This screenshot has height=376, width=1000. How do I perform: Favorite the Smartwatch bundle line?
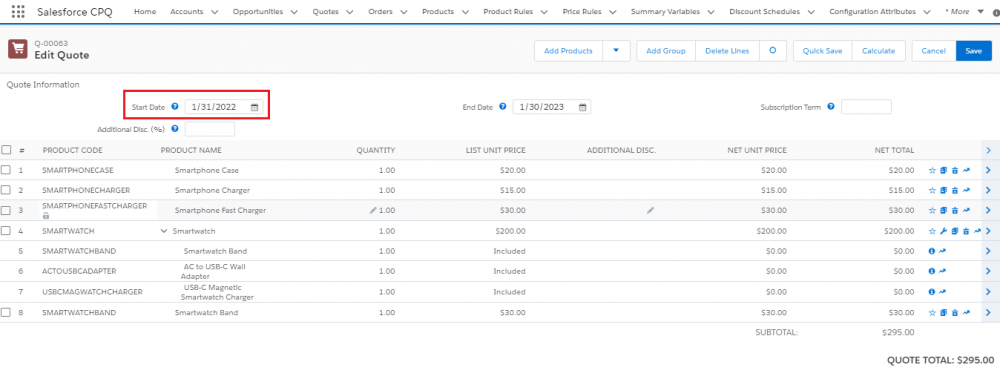932,231
